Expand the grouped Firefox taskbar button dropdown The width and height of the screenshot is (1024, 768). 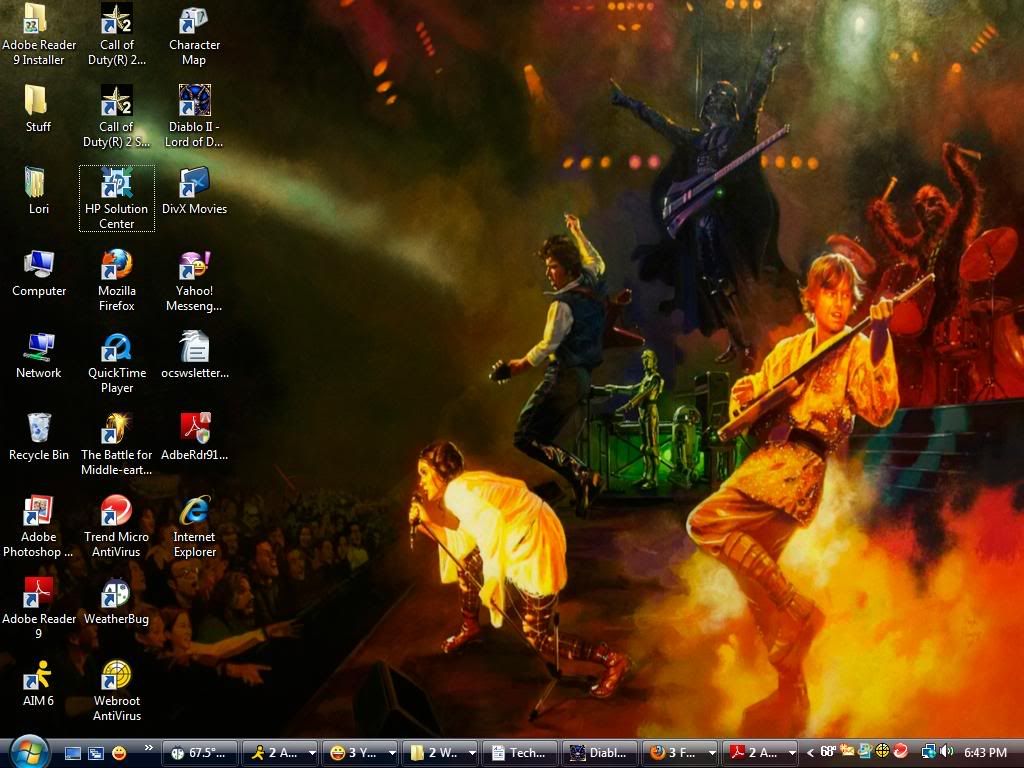[712, 753]
